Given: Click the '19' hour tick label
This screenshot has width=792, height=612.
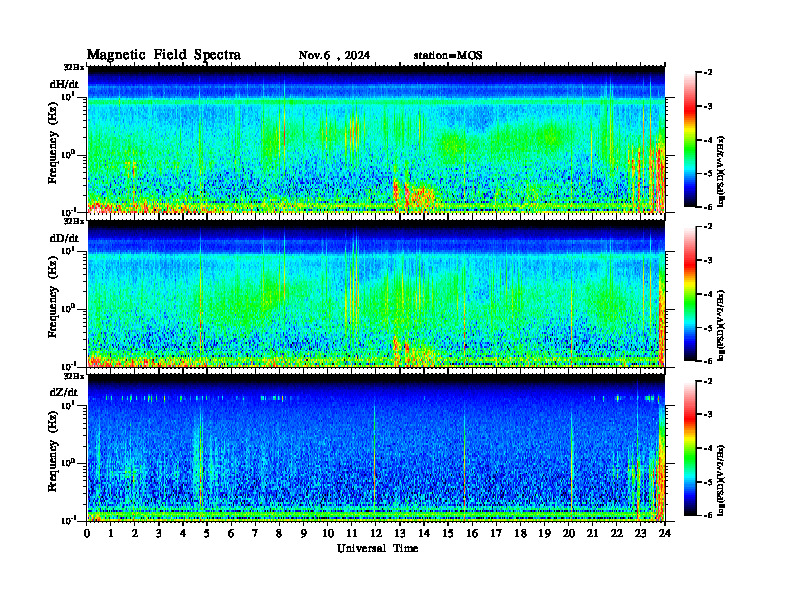Looking at the screenshot, I should pos(544,533).
